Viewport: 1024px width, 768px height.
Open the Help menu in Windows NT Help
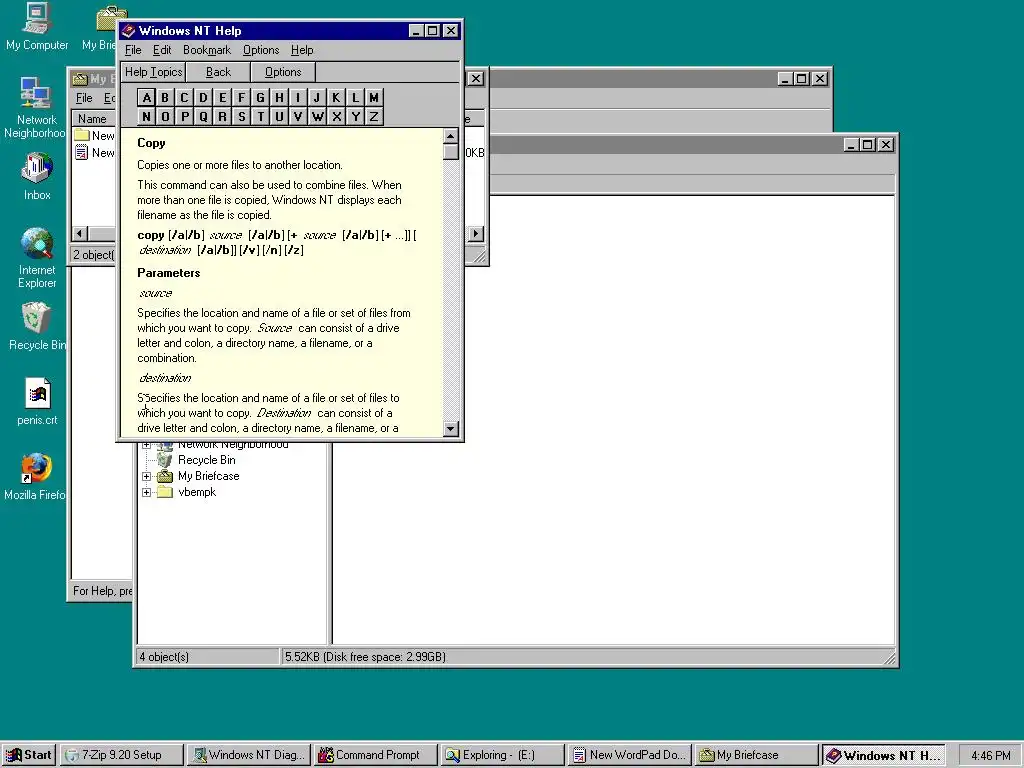pos(302,50)
